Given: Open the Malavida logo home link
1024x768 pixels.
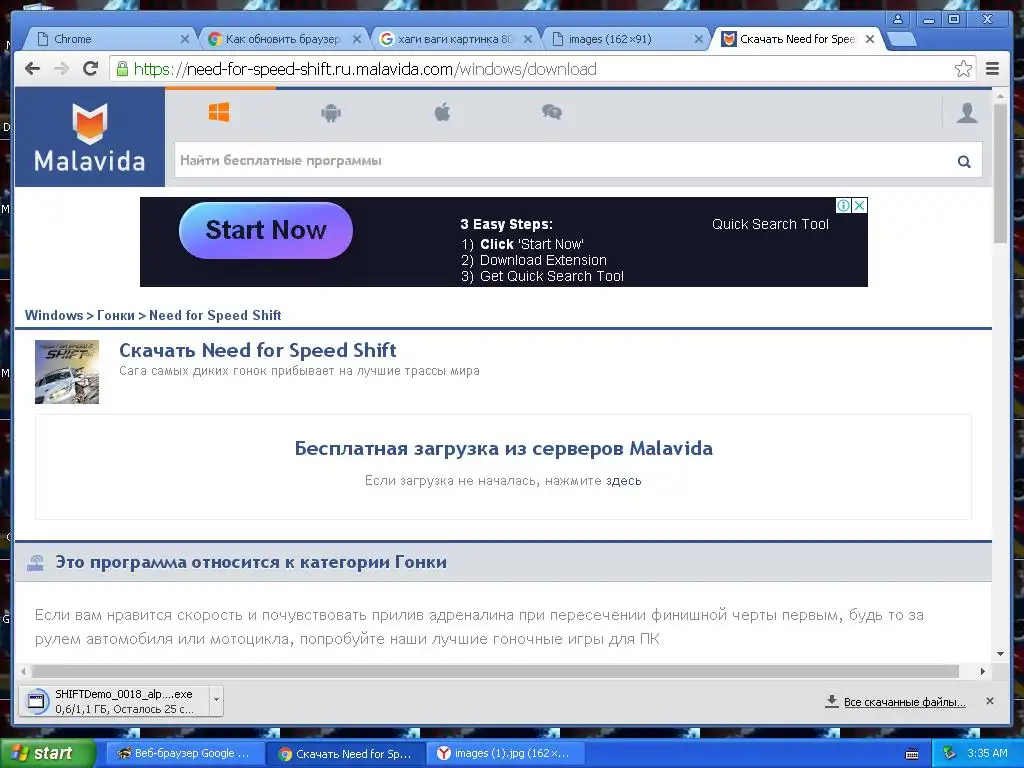Looking at the screenshot, I should 89,137.
